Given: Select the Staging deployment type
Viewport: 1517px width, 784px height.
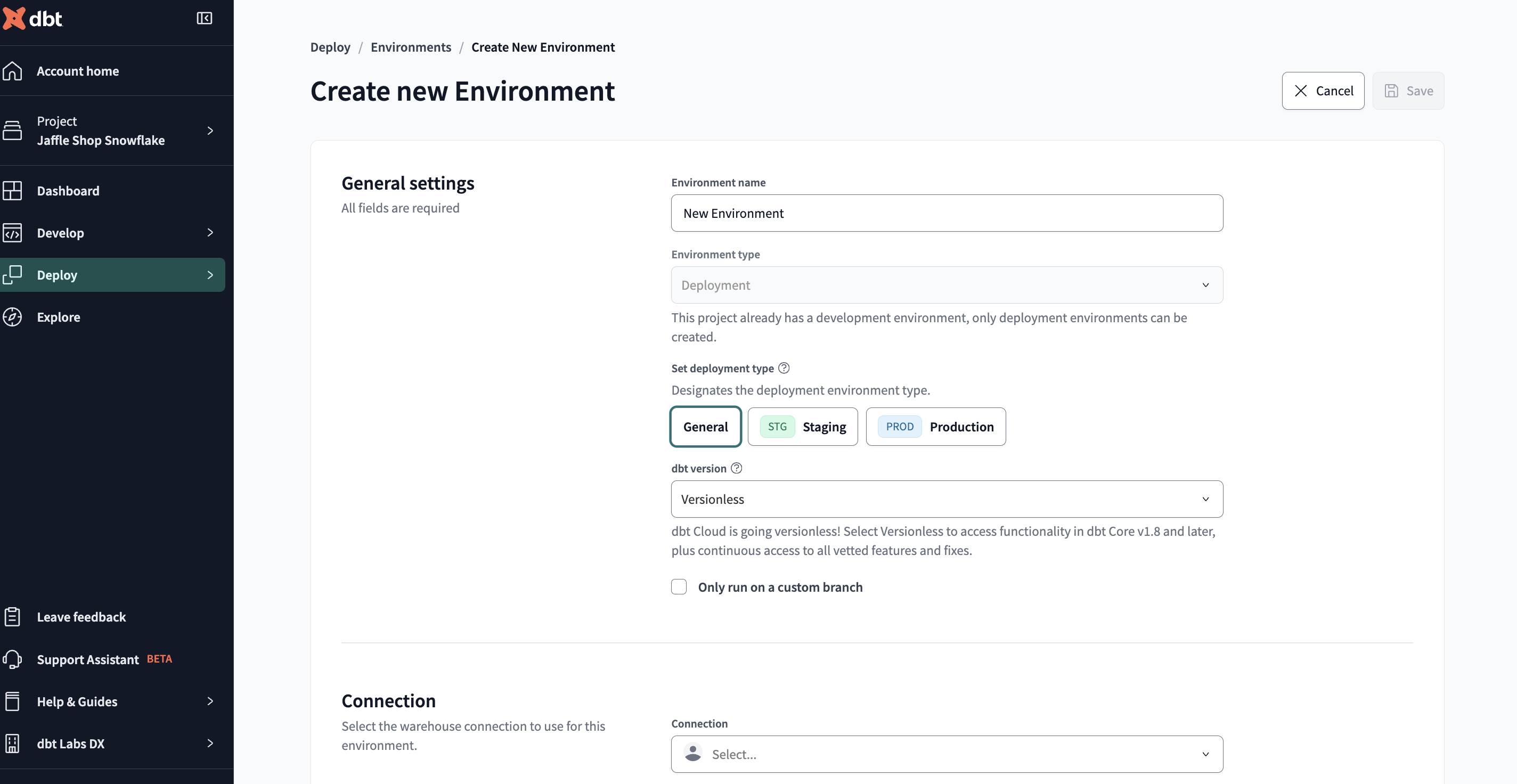Looking at the screenshot, I should coord(803,427).
